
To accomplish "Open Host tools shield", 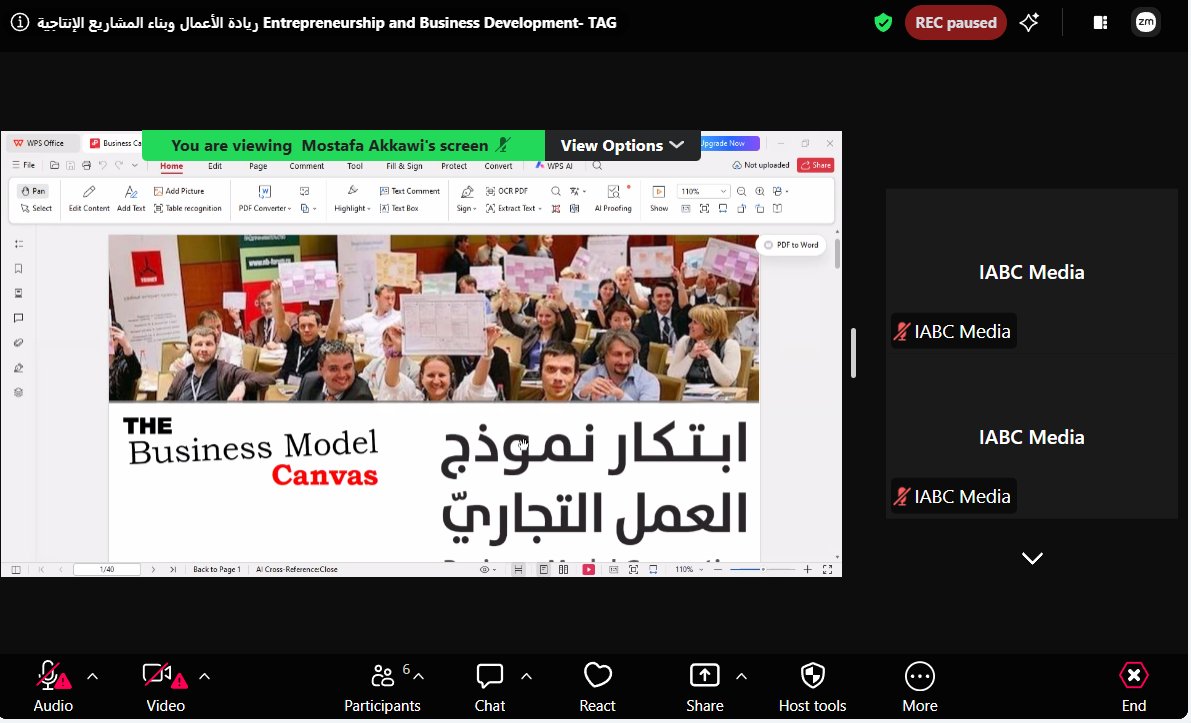I will (812, 686).
